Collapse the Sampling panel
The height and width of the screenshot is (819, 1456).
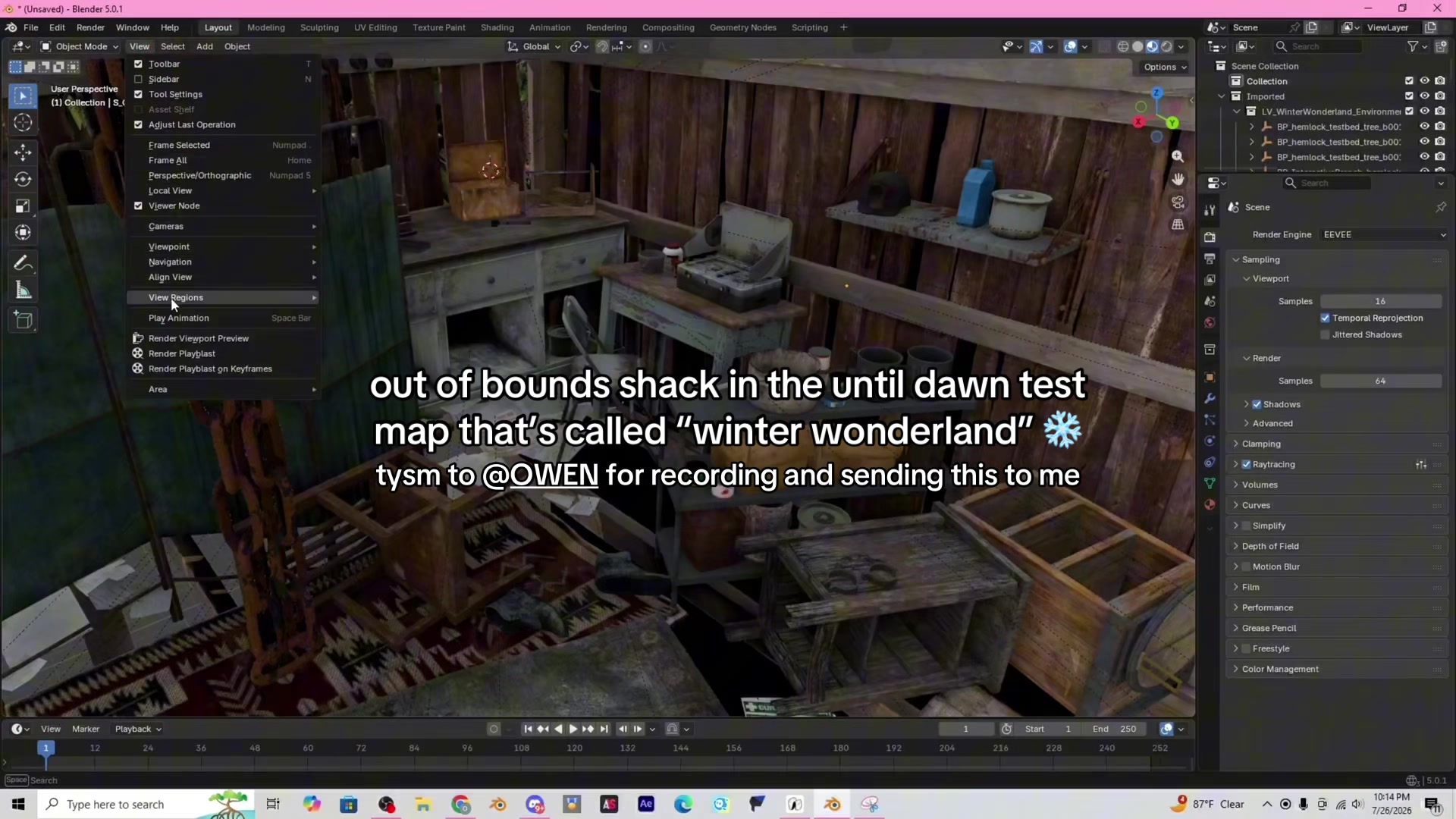(x=1260, y=260)
